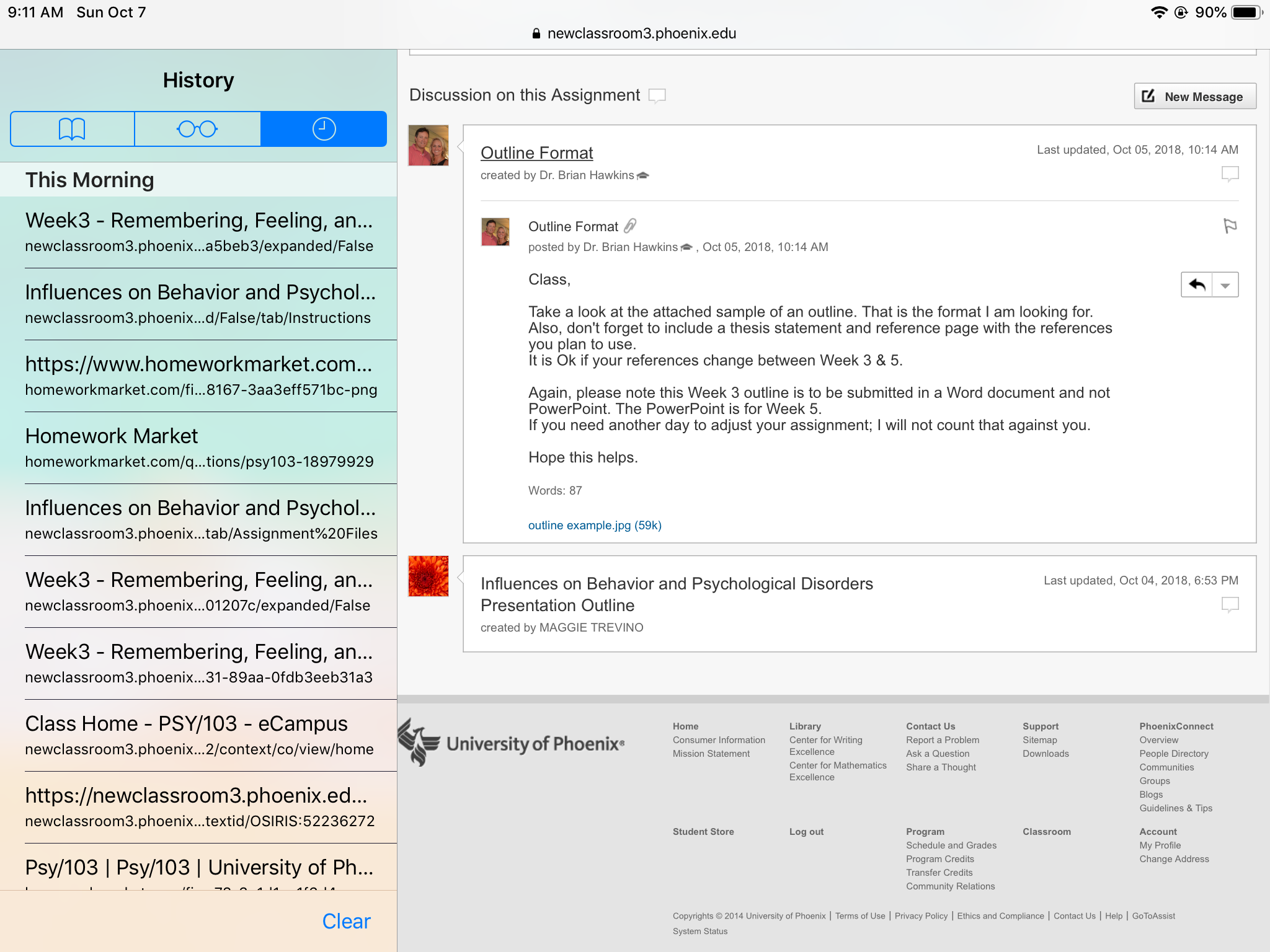Open the PhoenixConnect Overview link
This screenshot has width=1270, height=952.
tap(1158, 740)
